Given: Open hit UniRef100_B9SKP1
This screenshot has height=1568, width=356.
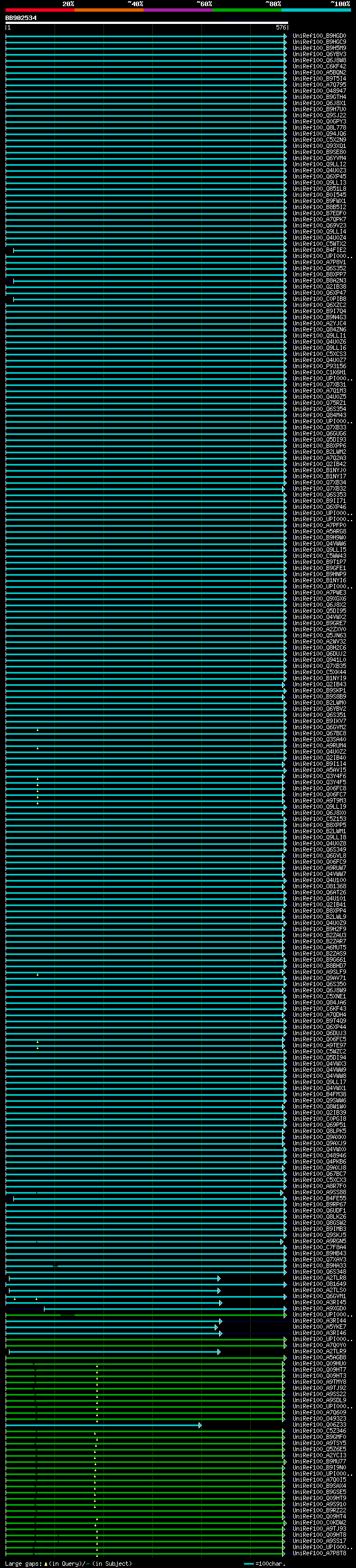Looking at the screenshot, I should point(319,690).
